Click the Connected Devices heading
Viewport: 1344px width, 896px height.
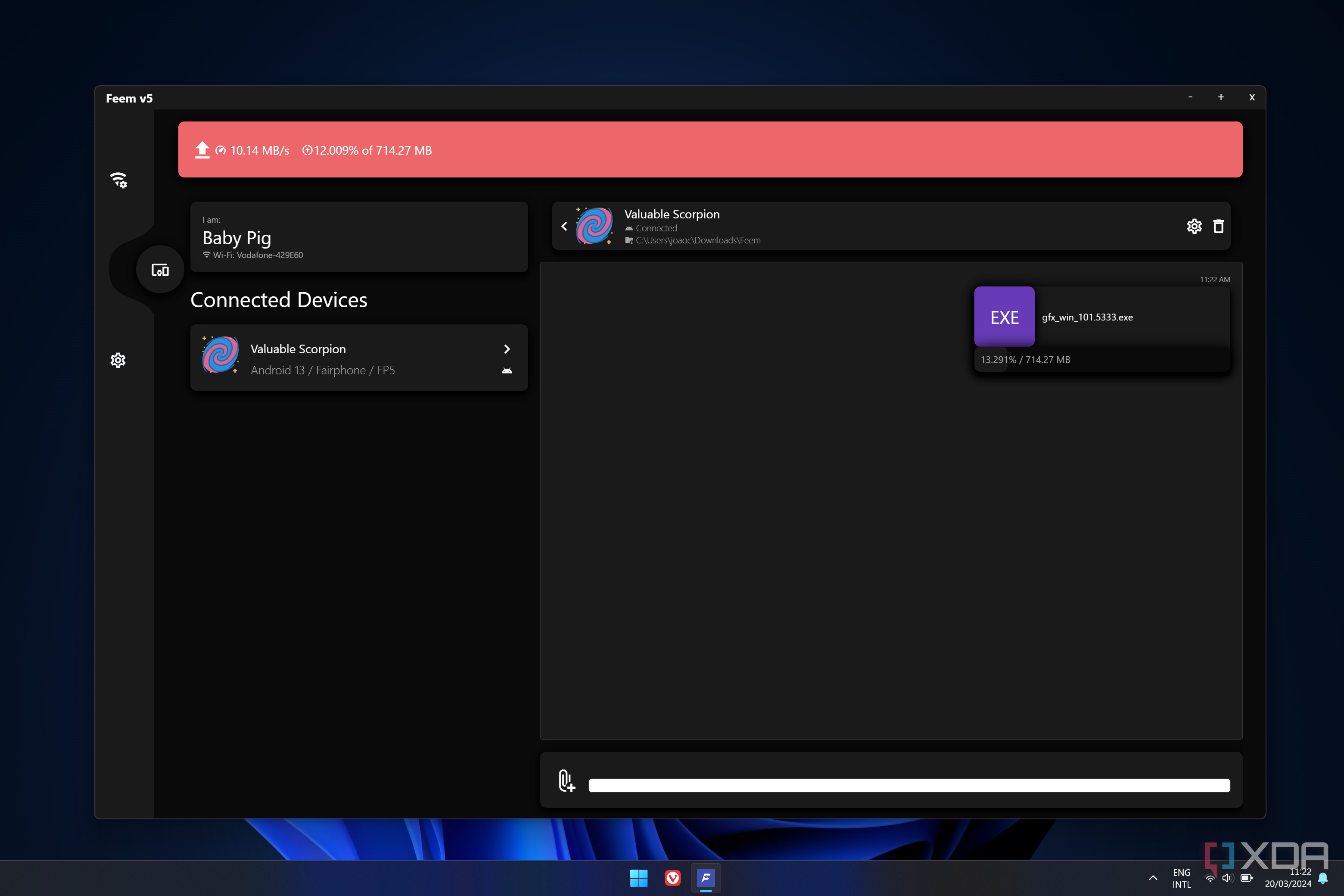pyautogui.click(x=278, y=300)
